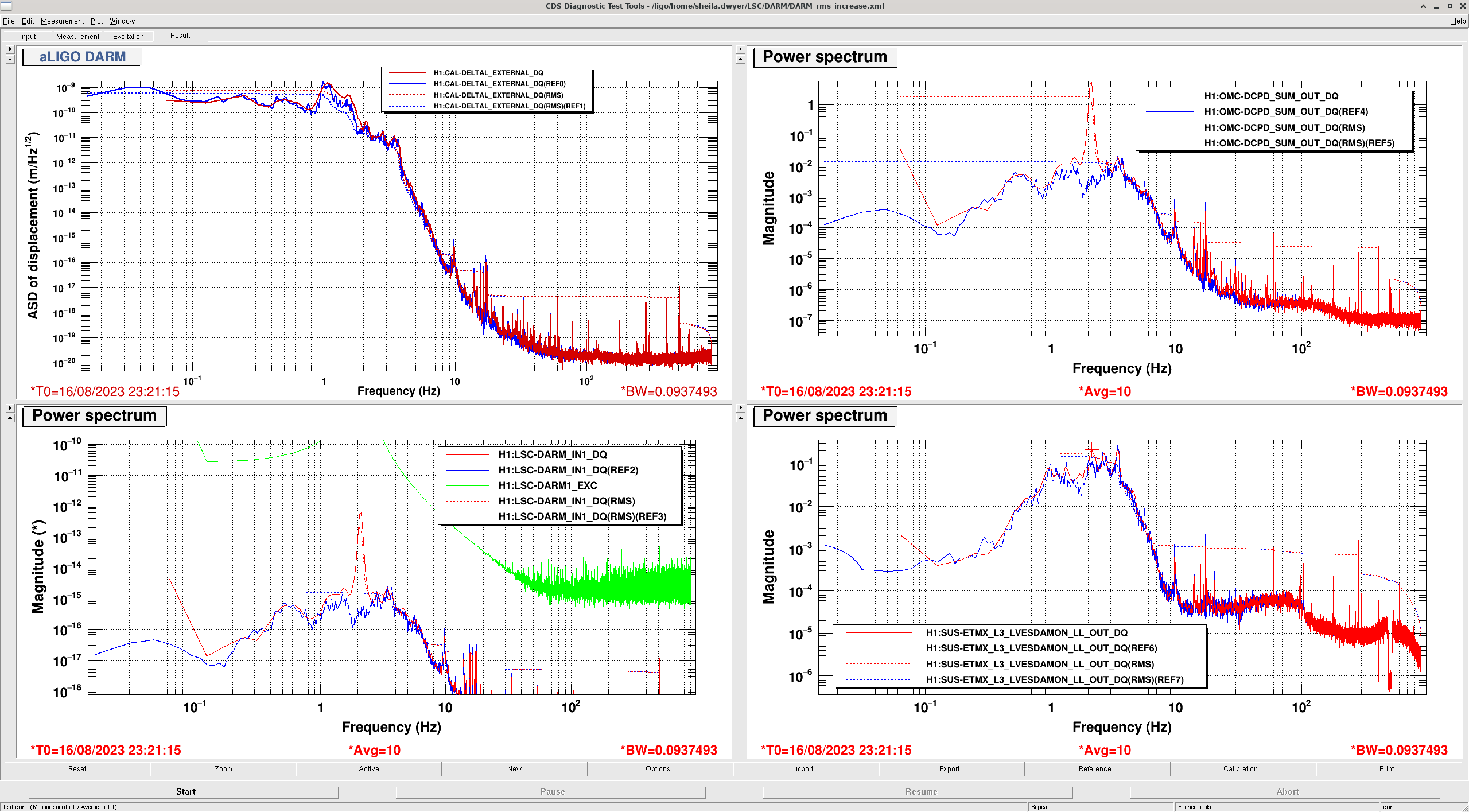Screen dimensions: 1469x812
Task: Click legend entry H1:SUS-ETMX_L3_LVESDAMON_LL_OUT_DQ(REF6)
Action: (1041, 648)
